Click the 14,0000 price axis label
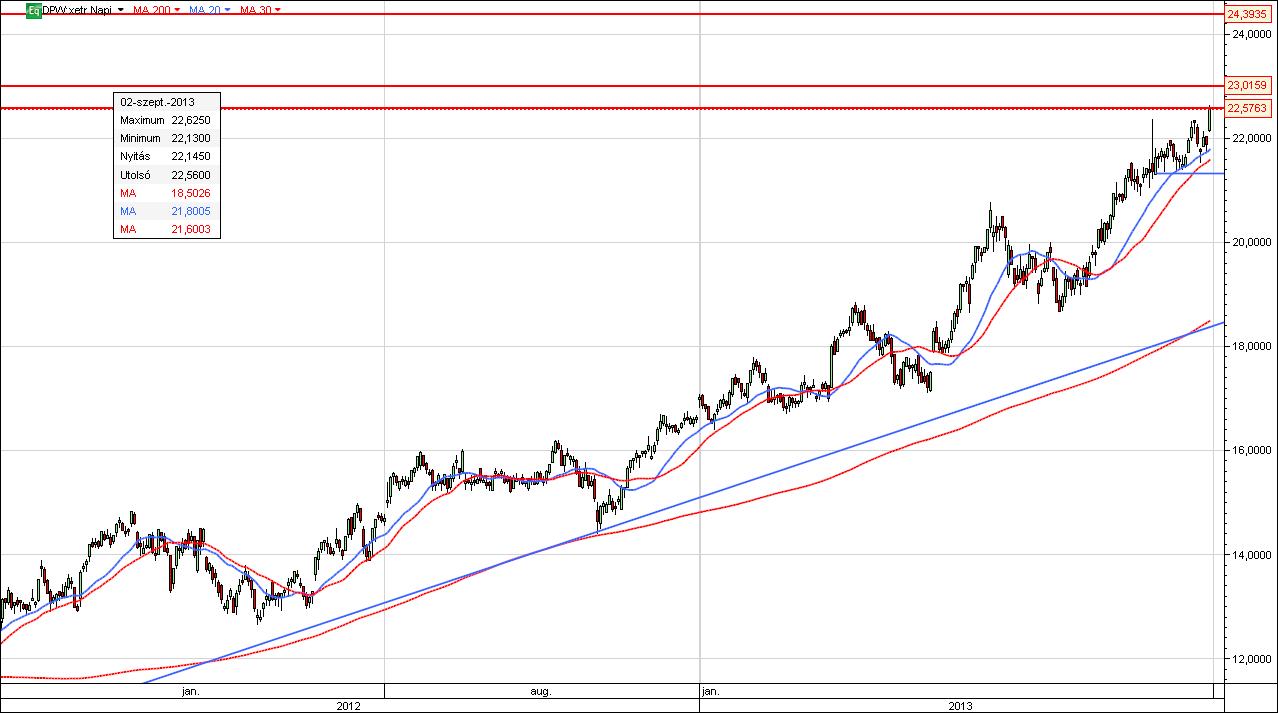This screenshot has width=1278, height=713. tap(1251, 555)
